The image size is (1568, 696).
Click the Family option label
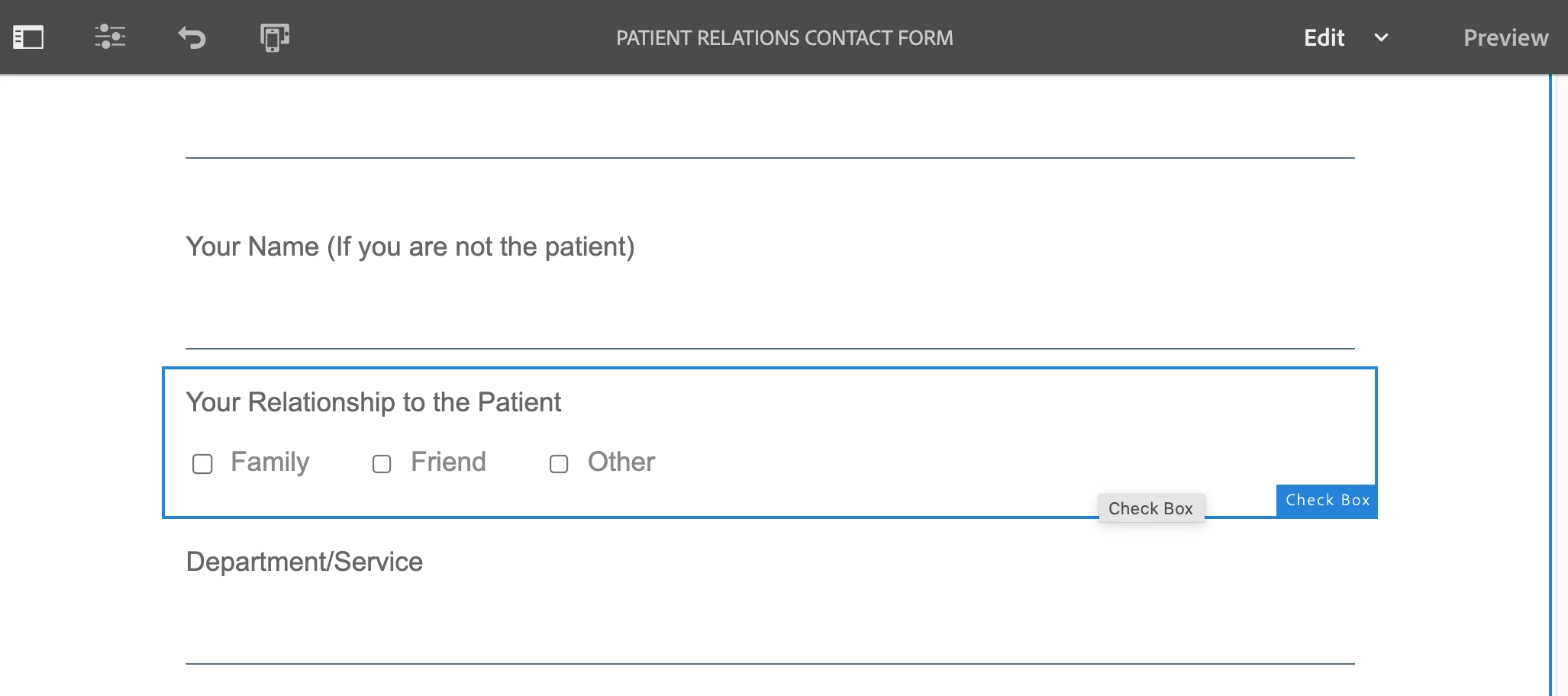pyautogui.click(x=270, y=462)
